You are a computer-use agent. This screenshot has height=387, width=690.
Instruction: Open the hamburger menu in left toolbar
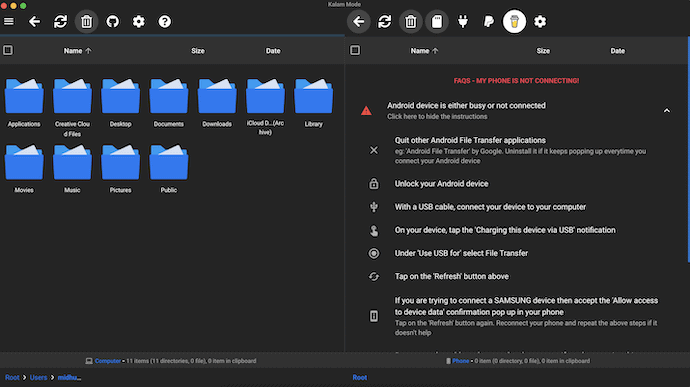click(9, 21)
